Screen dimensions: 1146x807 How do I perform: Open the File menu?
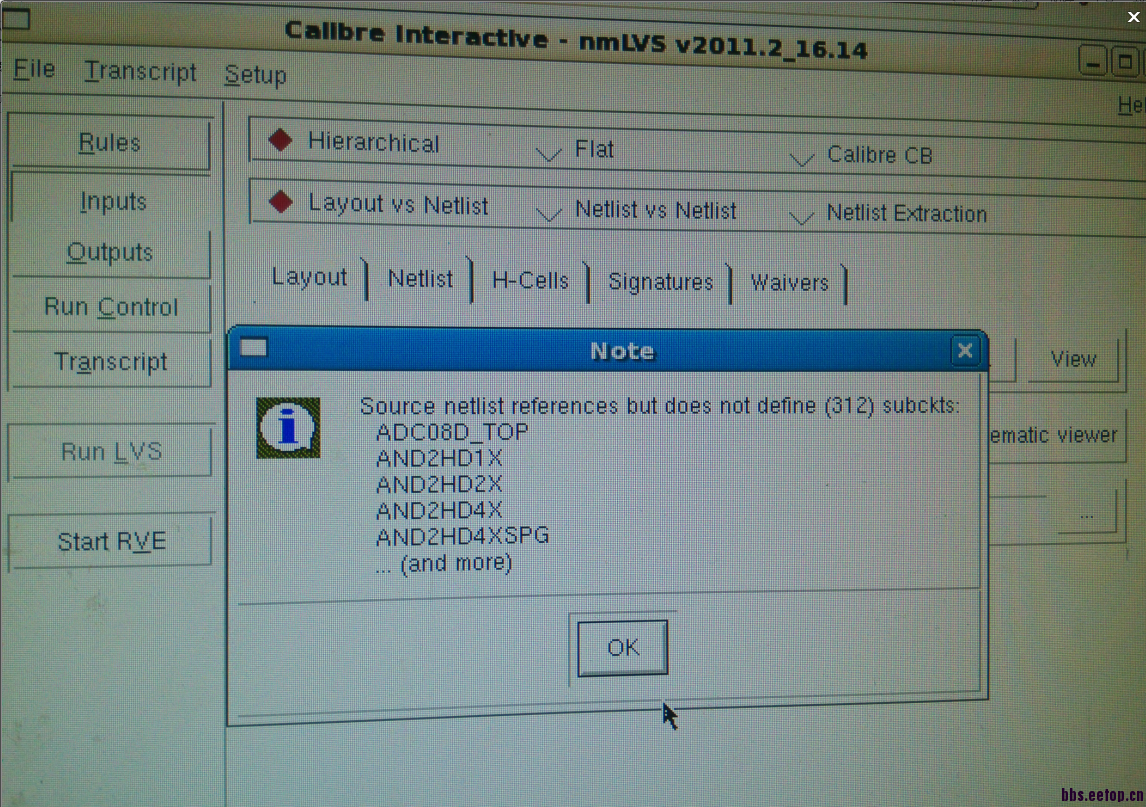point(34,69)
